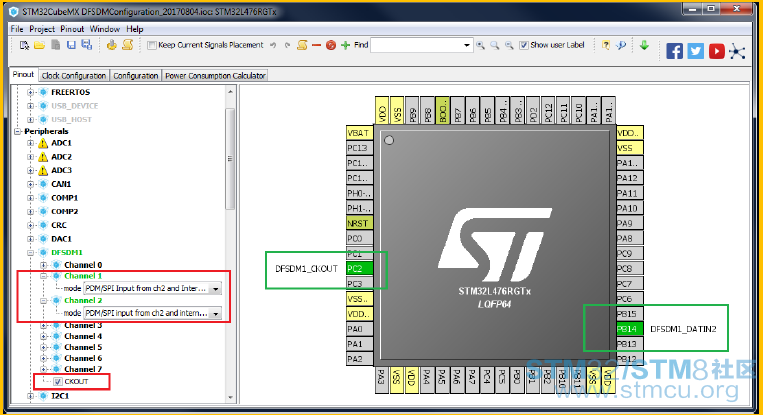This screenshot has height=415, width=763.
Task: Open the Pinout menu
Action: click(x=72, y=29)
